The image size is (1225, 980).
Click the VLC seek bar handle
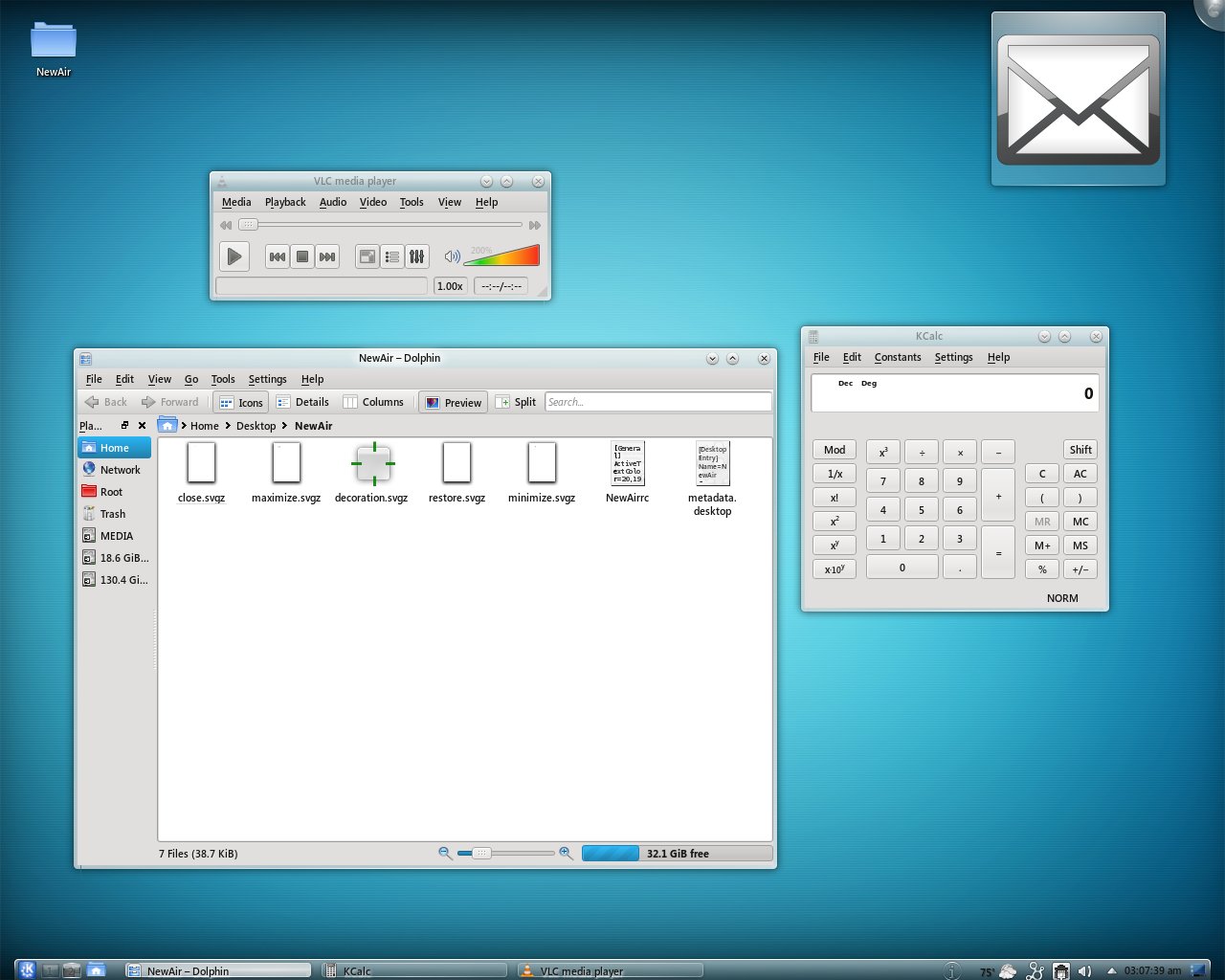coord(248,225)
